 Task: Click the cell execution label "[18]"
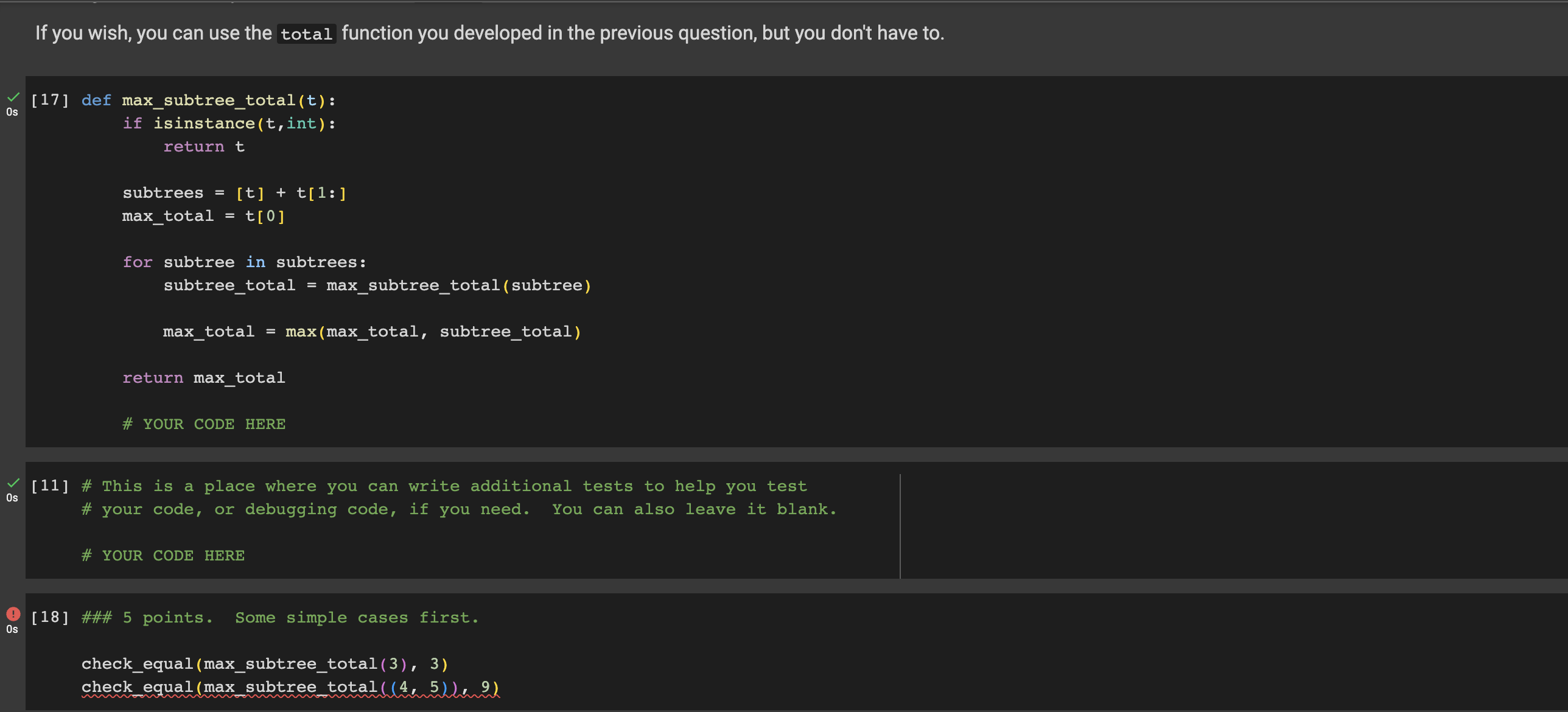[x=50, y=616]
